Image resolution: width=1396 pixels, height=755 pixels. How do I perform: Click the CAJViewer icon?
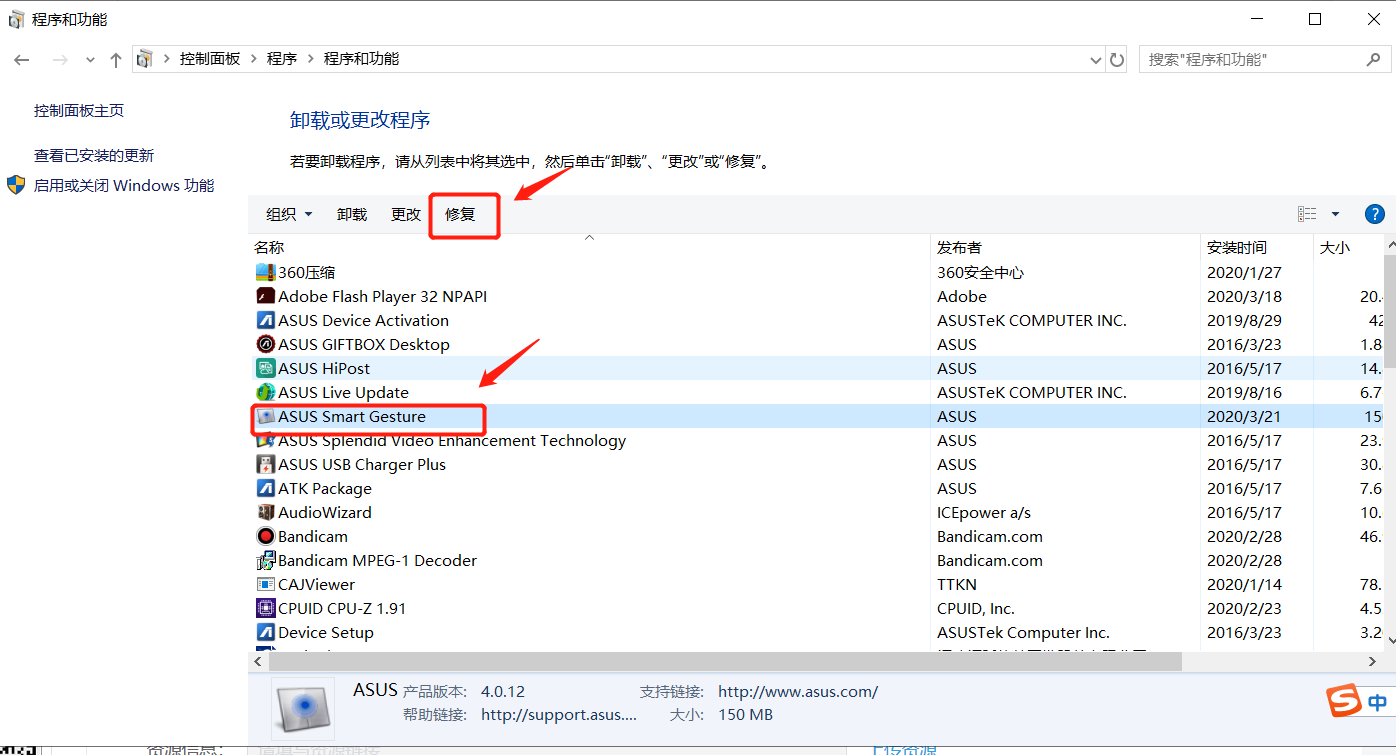tap(265, 584)
